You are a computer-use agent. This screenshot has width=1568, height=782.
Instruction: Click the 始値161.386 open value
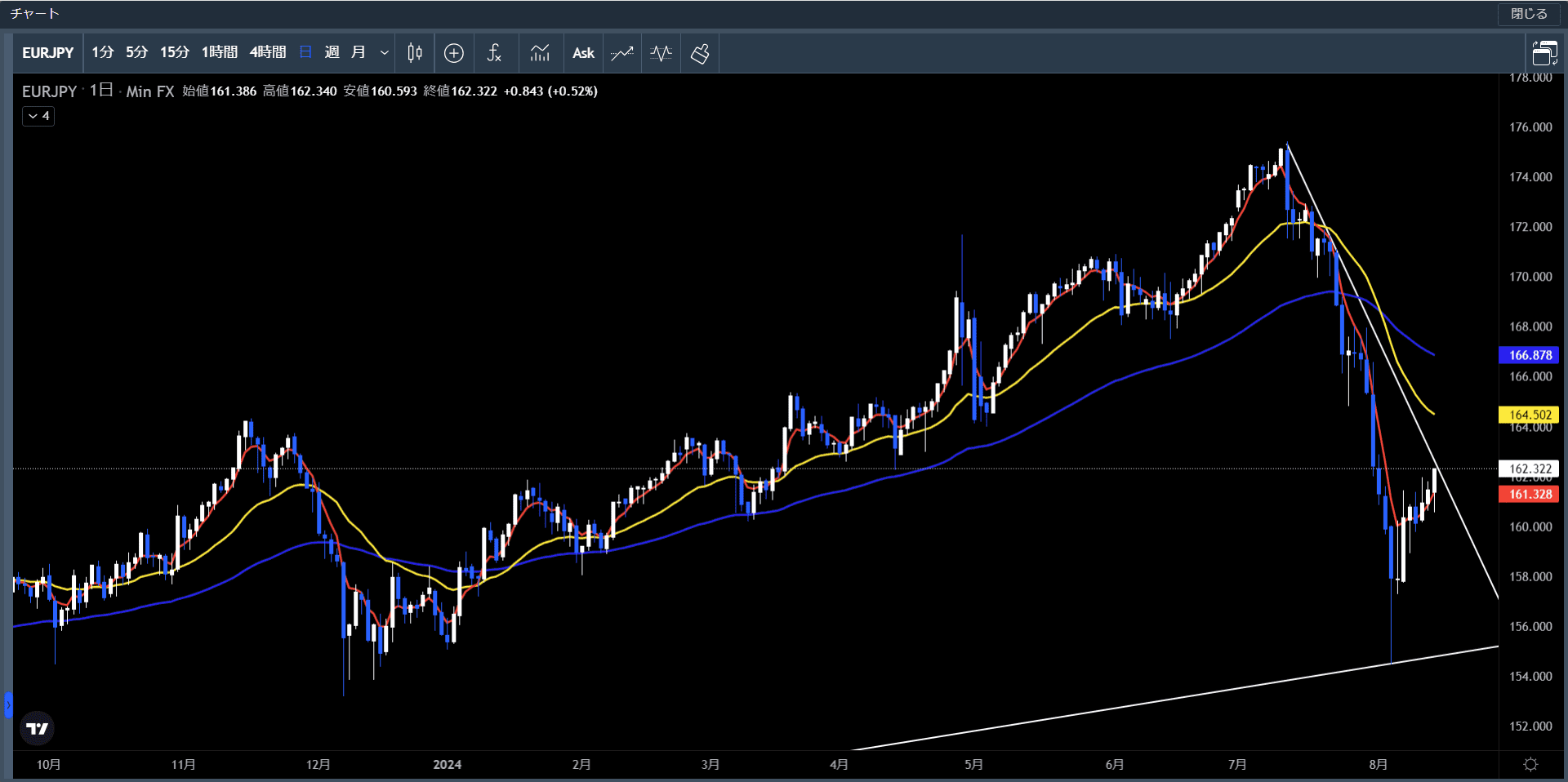pos(219,91)
